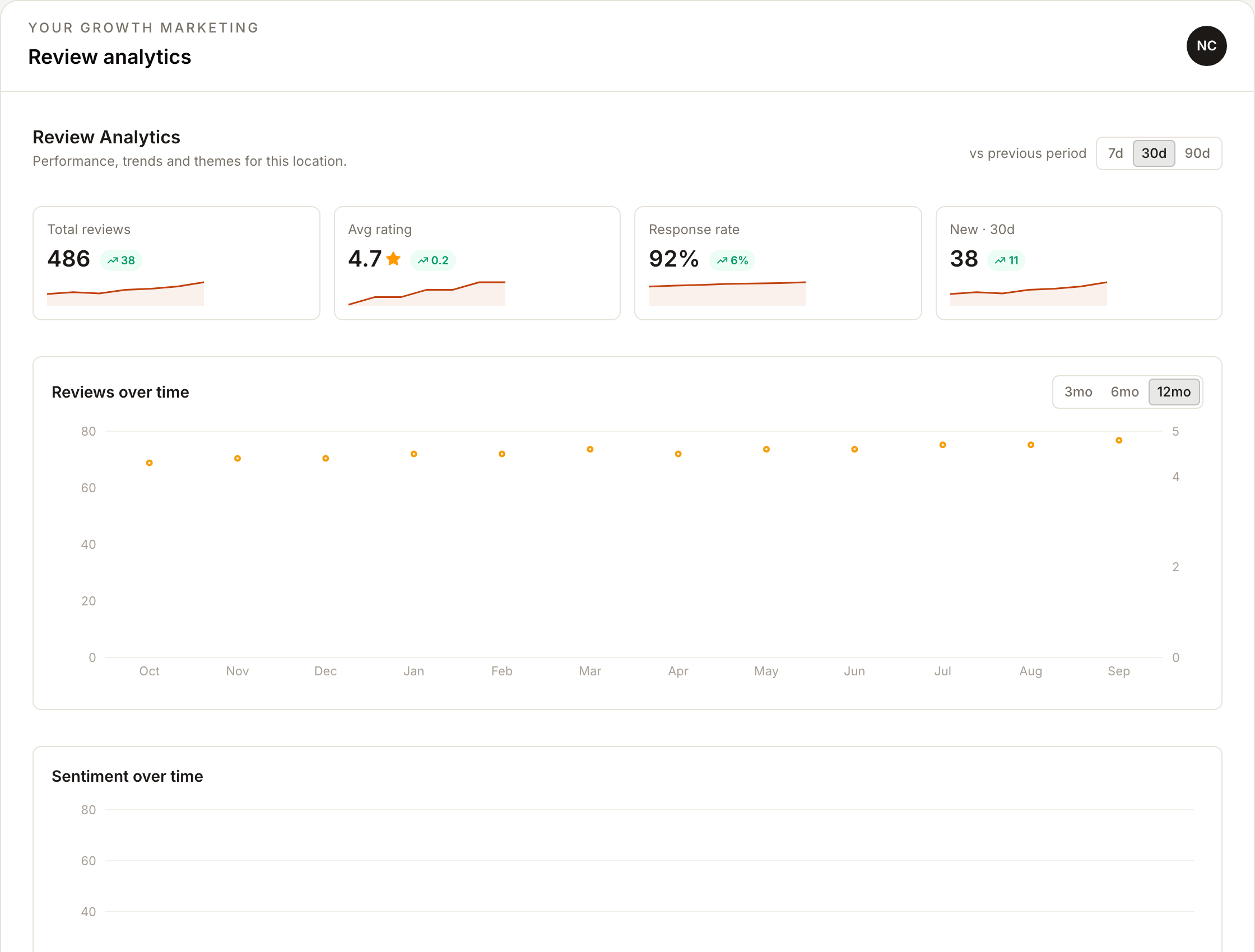Click the trend-up 0.2 badge
The height and width of the screenshot is (952, 1255).
pos(433,260)
